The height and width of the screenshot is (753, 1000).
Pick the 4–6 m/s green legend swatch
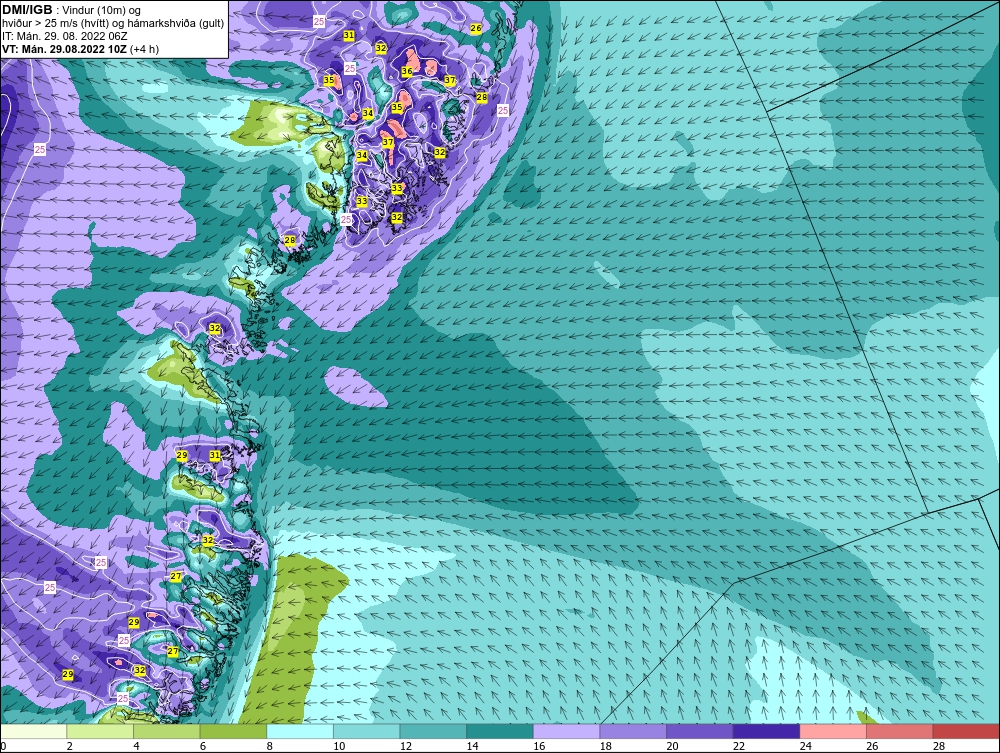(x=166, y=731)
